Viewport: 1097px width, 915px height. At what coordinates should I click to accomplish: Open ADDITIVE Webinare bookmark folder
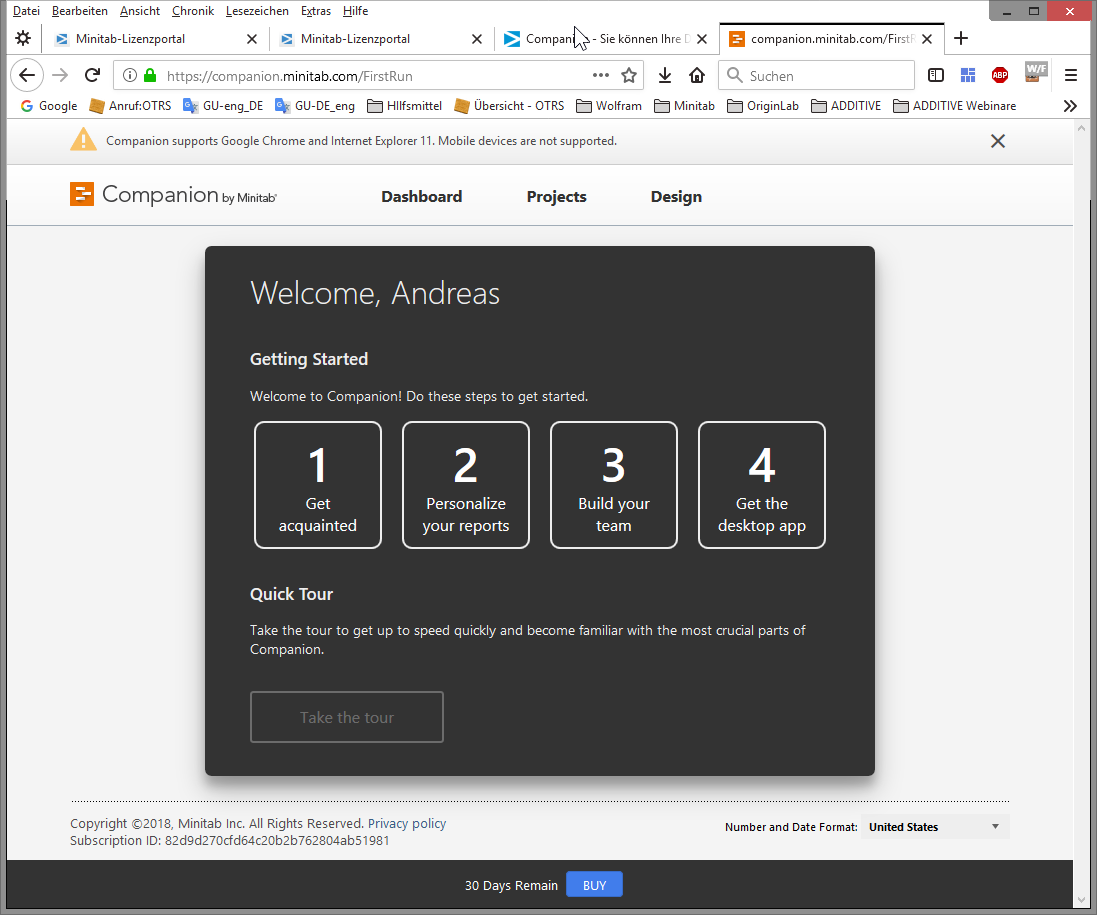click(955, 106)
